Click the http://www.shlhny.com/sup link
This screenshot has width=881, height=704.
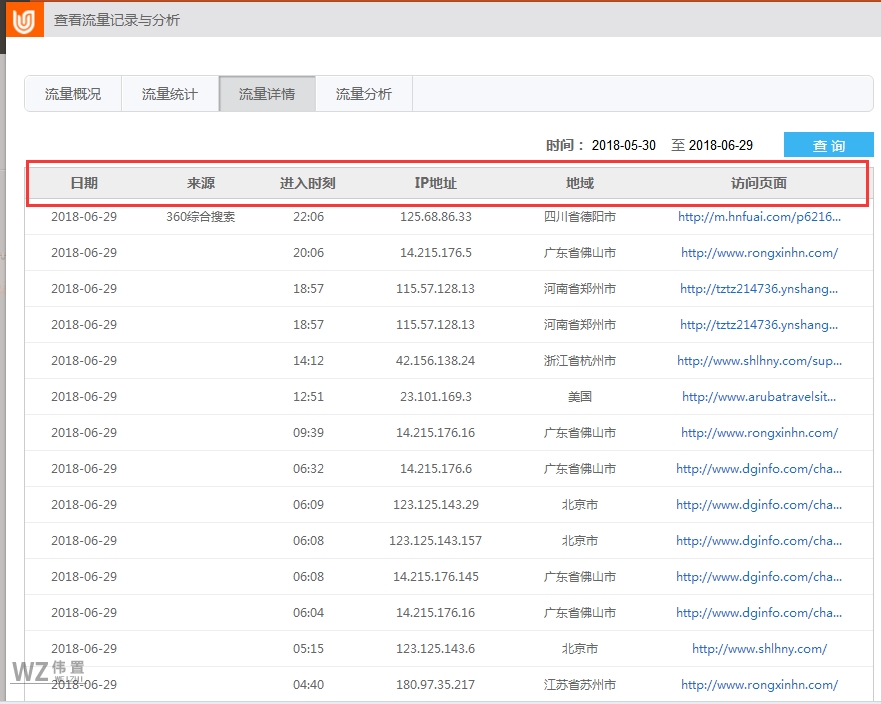click(760, 360)
